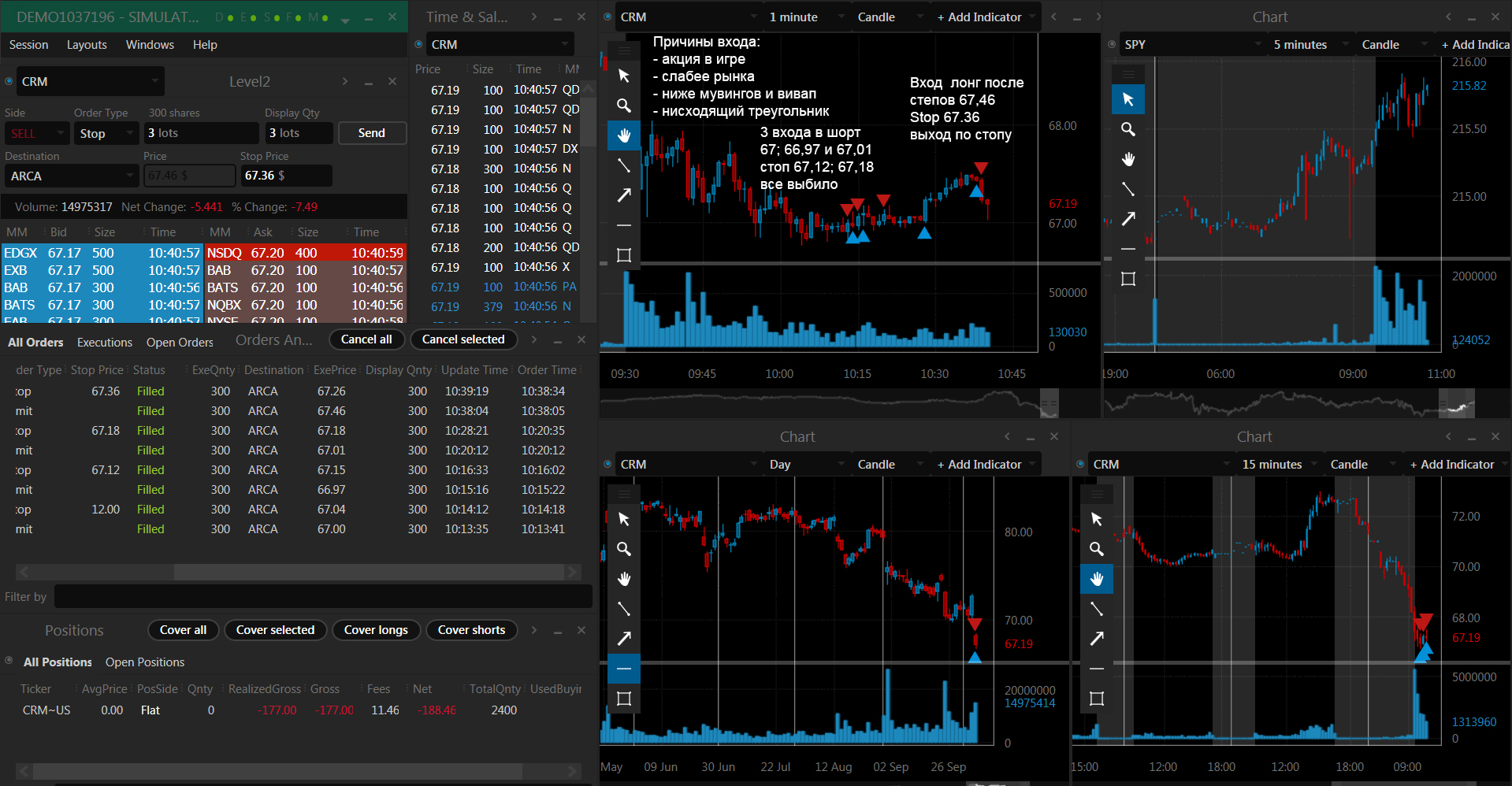Select horizontal line tool in CRM Day chart
1512x786 pixels.
[624, 669]
